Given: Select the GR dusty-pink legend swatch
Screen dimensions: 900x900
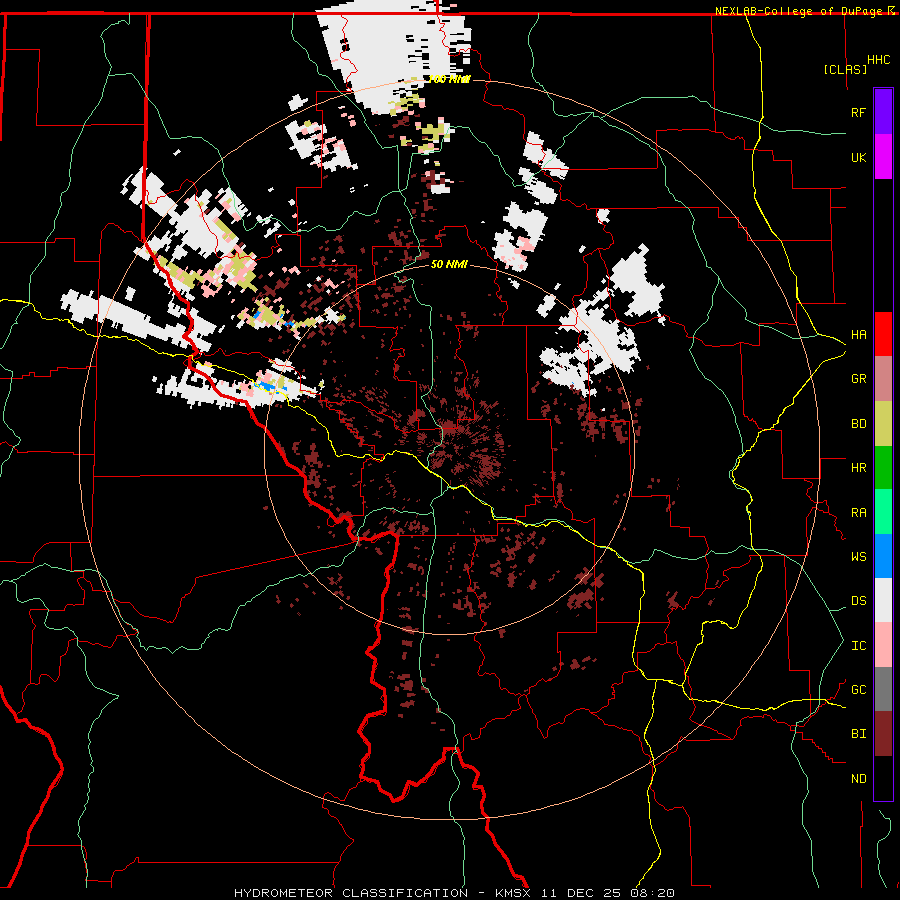Looking at the screenshot, I should pyautogui.click(x=883, y=379).
